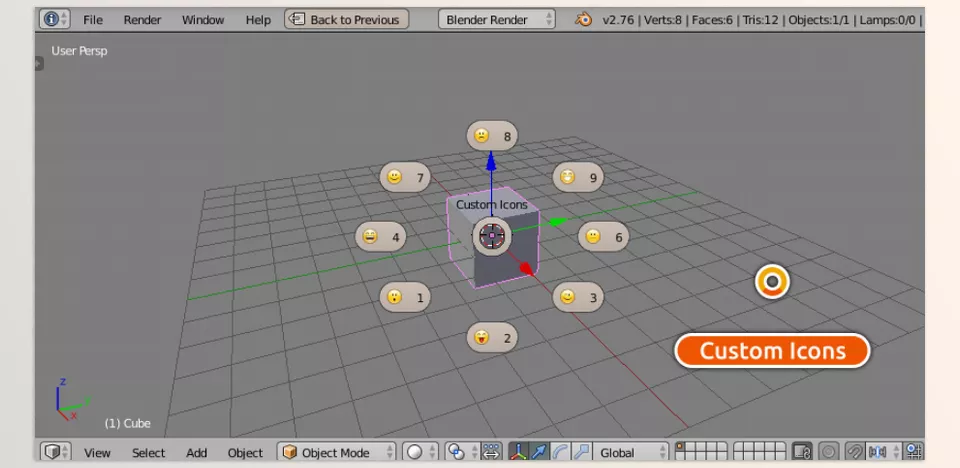Click the 3D cursor at the pie center

(x=492, y=235)
